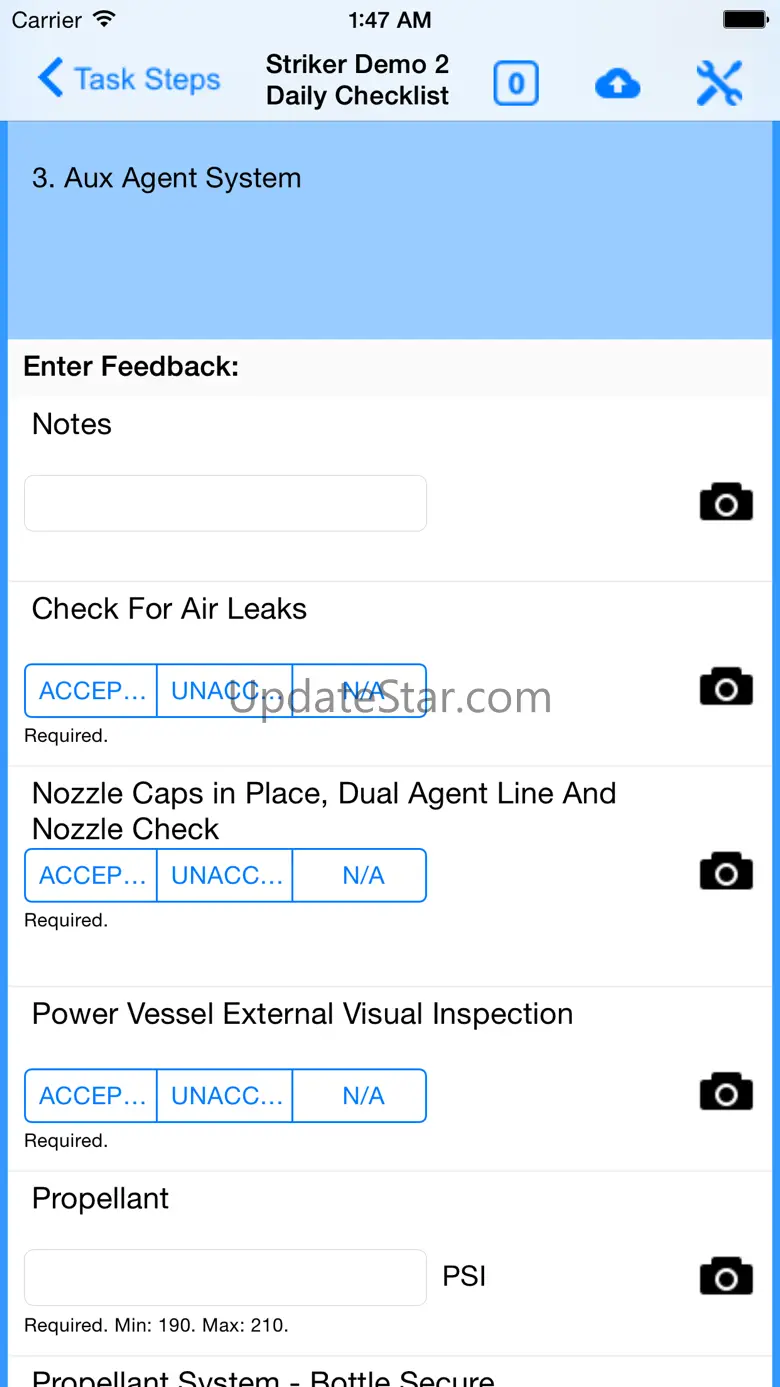
Task: Mark Power Vessel External Inspection as N/A
Action: point(360,1096)
